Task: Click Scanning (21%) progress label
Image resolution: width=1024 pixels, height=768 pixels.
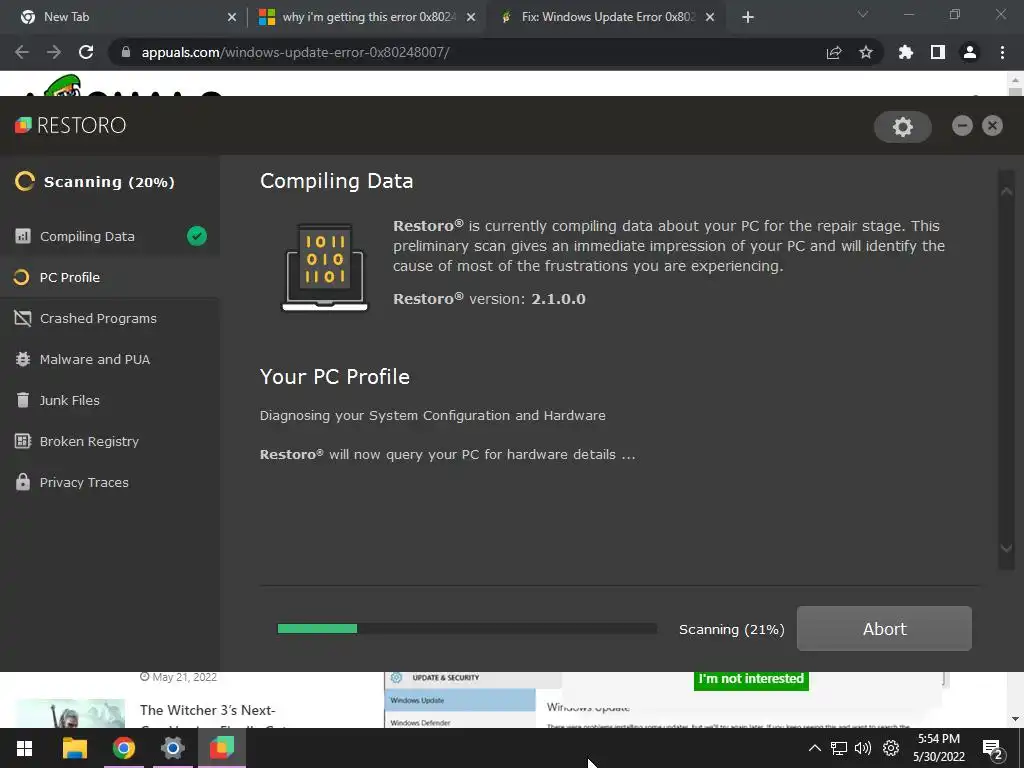Action: pyautogui.click(x=731, y=630)
